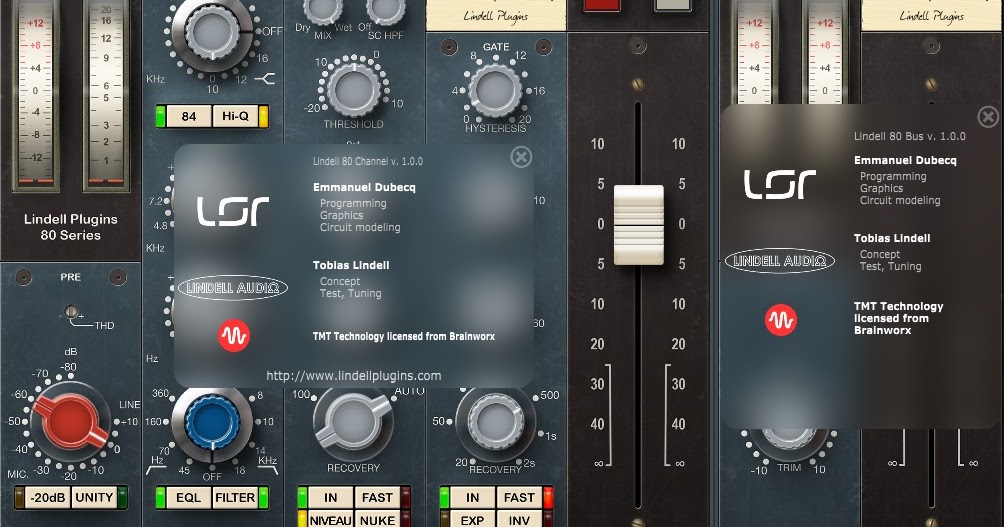Click the red button above the fader
Screen dimensions: 1004x527
coord(602,5)
